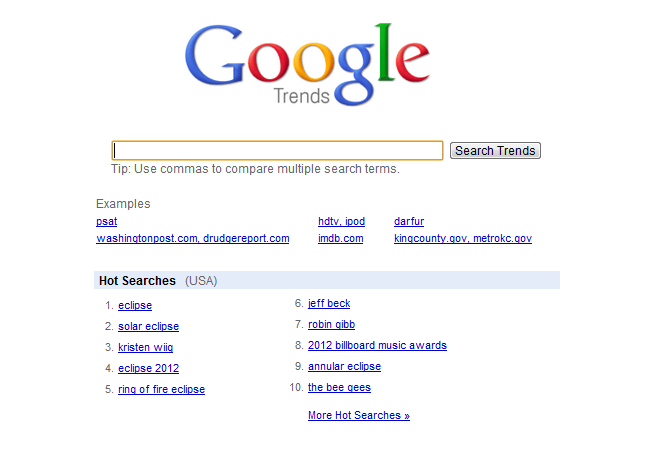Image resolution: width=652 pixels, height=450 pixels.
Task: Select the solar eclipse hot search
Action: tap(148, 326)
